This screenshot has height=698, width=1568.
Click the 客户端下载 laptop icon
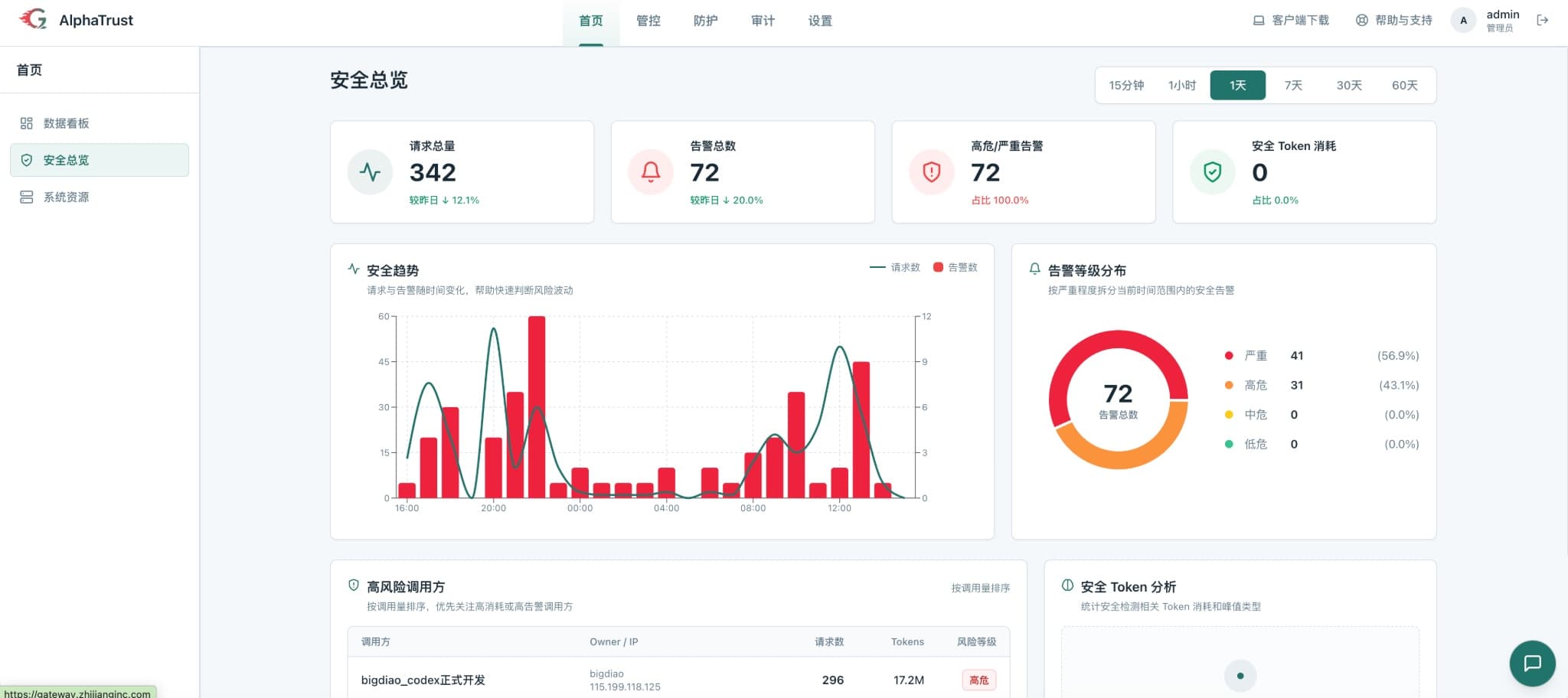(1259, 21)
